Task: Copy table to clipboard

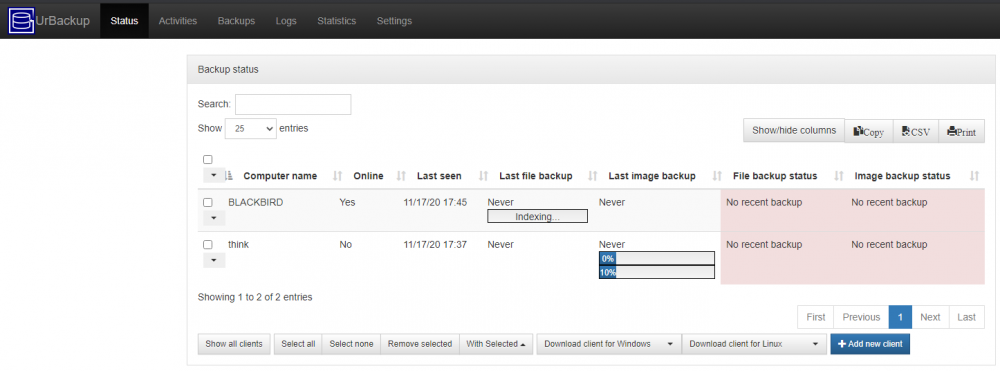Action: 869,131
